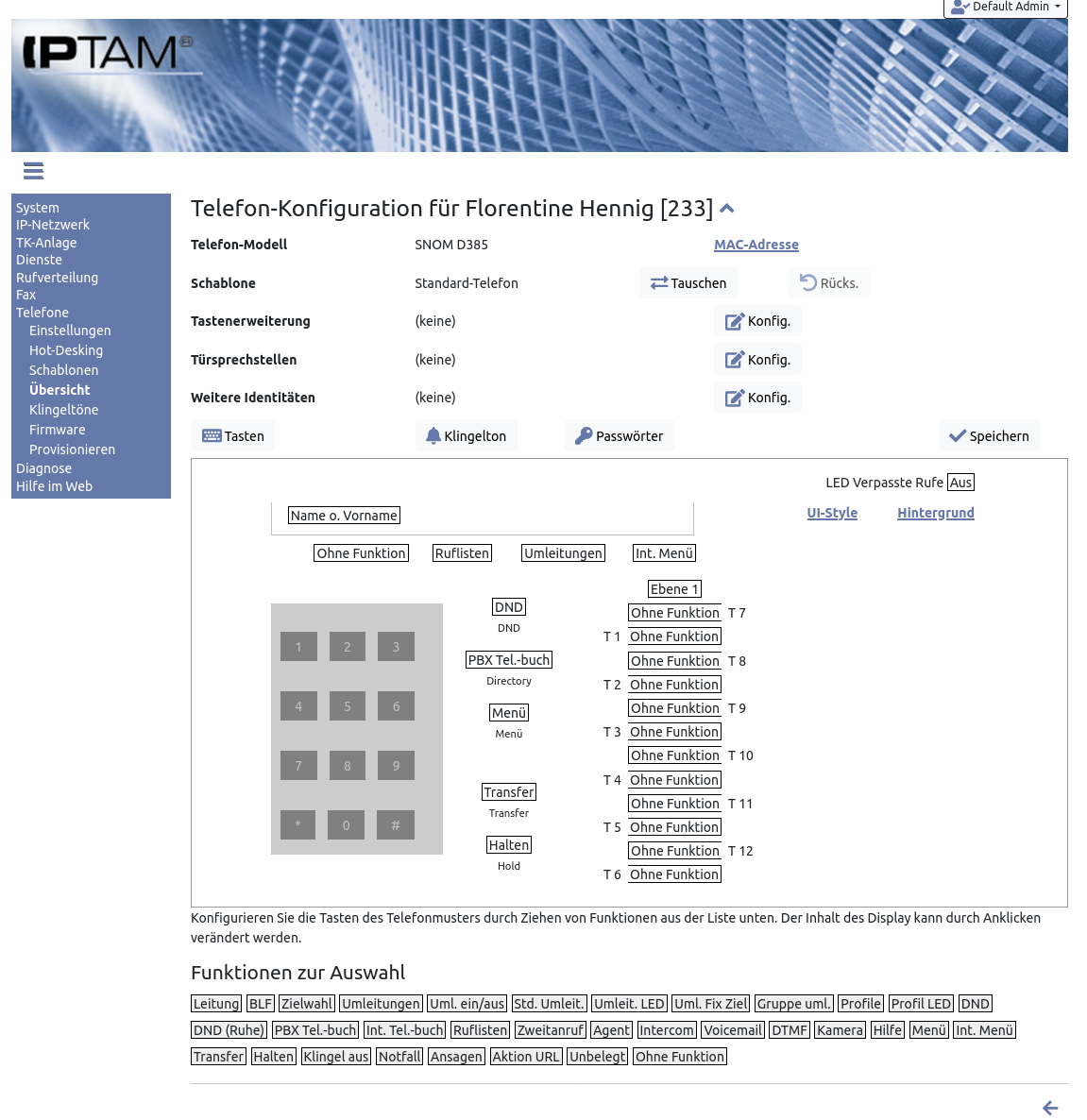Click the Hintergrund link
This screenshot has height=1120, width=1087.
click(x=935, y=513)
